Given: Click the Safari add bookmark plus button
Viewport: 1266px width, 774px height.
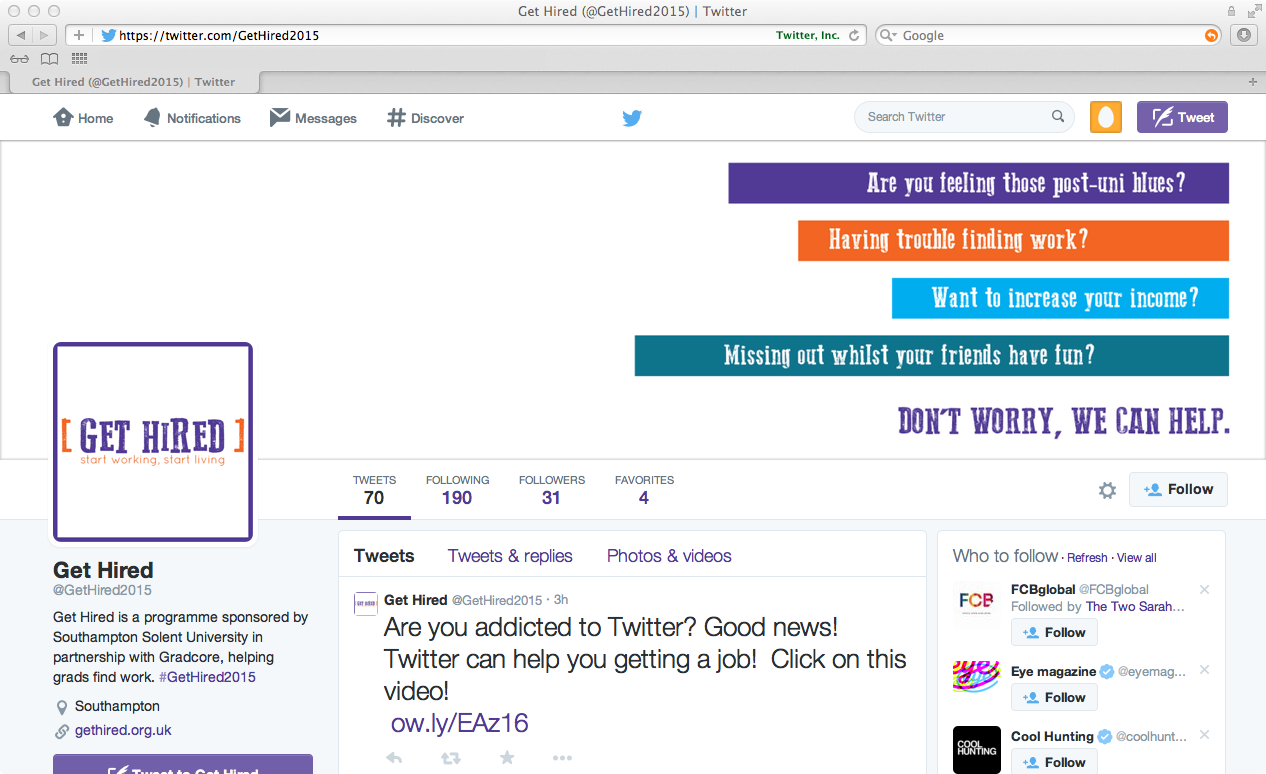Looking at the screenshot, I should tap(79, 35).
